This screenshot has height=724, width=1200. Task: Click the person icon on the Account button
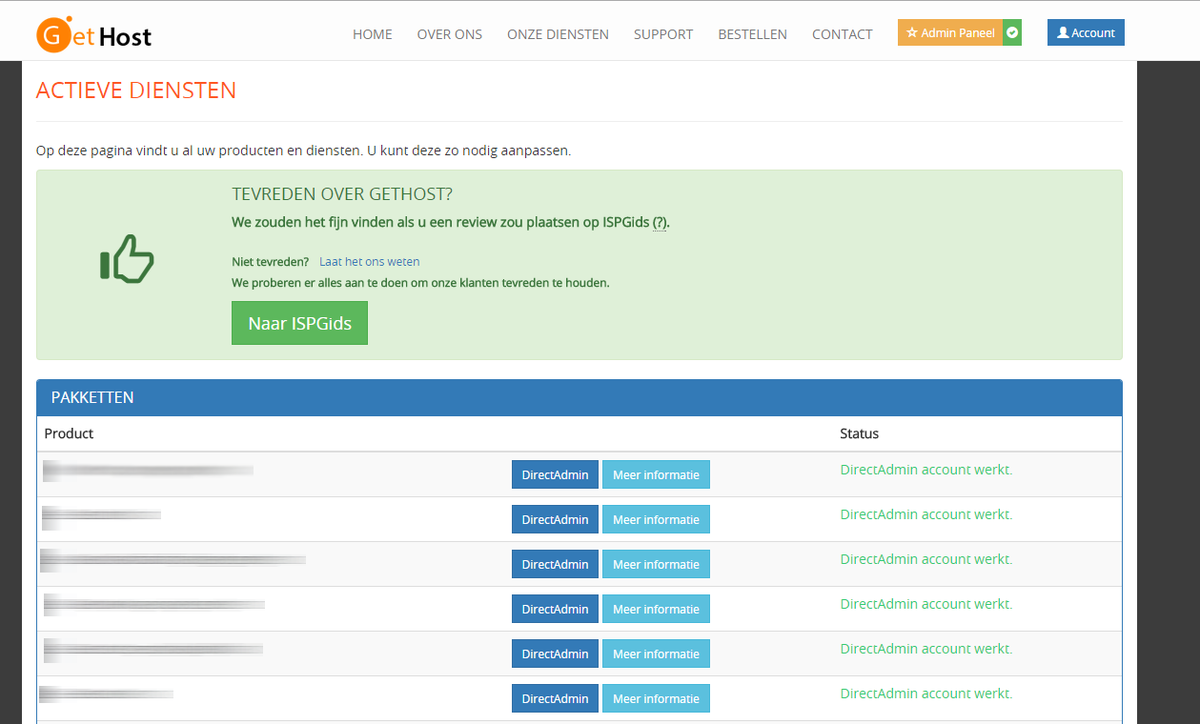coord(1063,31)
